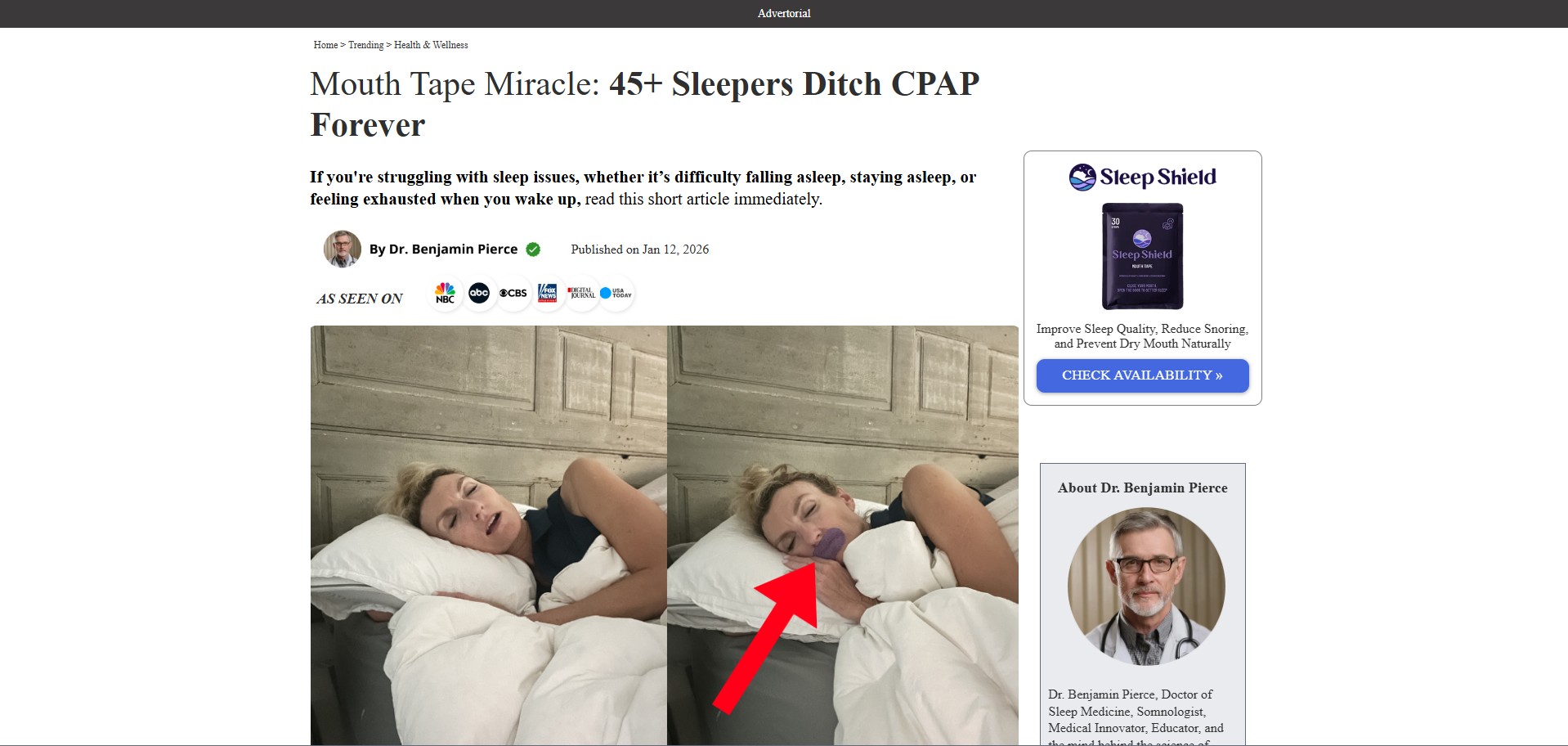Click the Sleep Shield product pouch image

tap(1142, 256)
